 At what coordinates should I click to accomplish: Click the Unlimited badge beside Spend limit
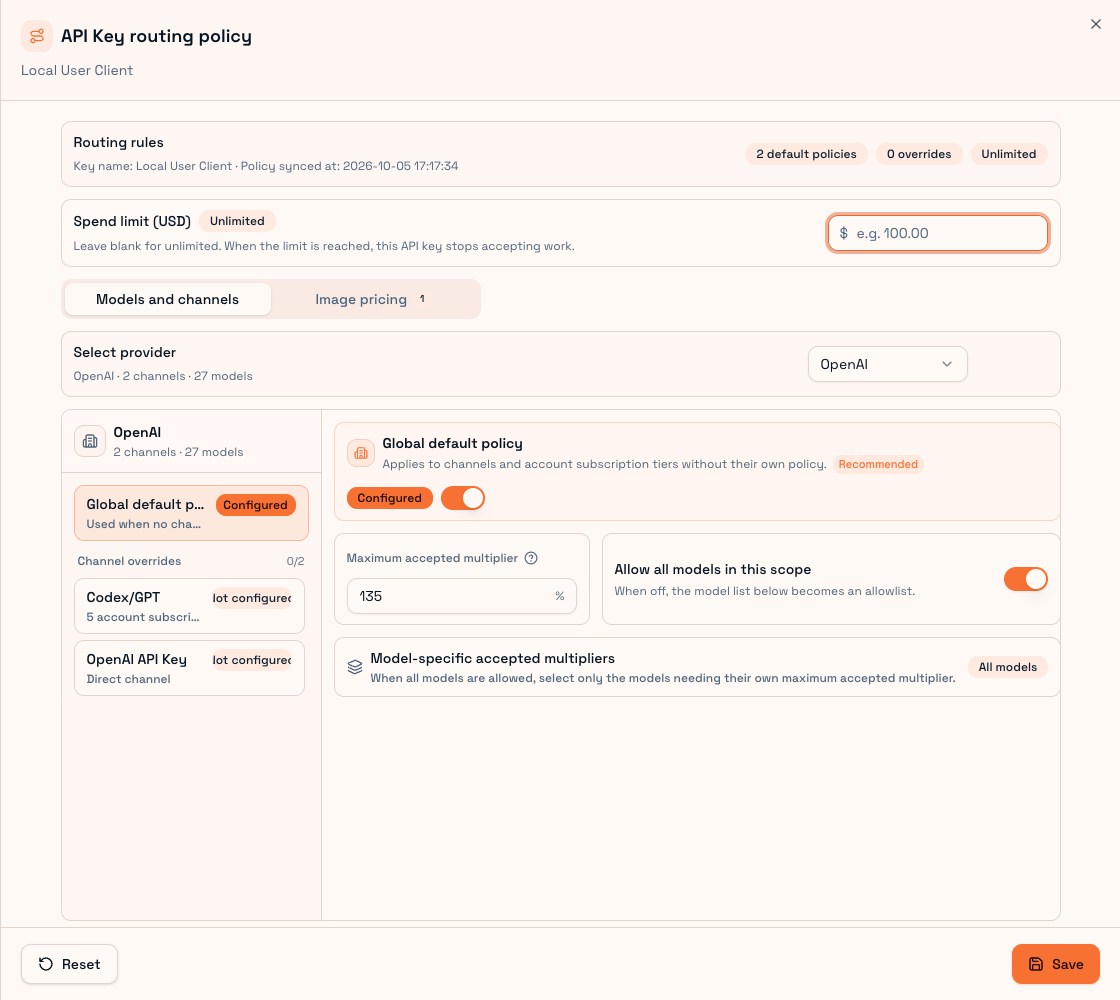[x=237, y=221]
